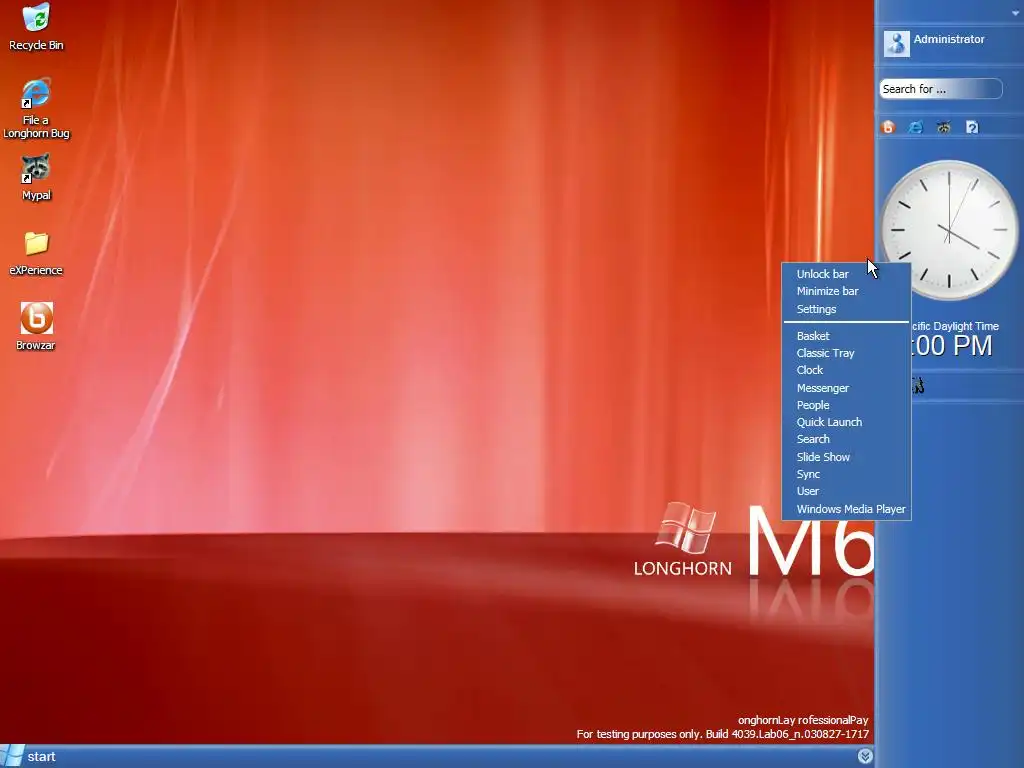Click the Administrator name in sidebar
Screen dimensions: 1024x768
(x=949, y=39)
